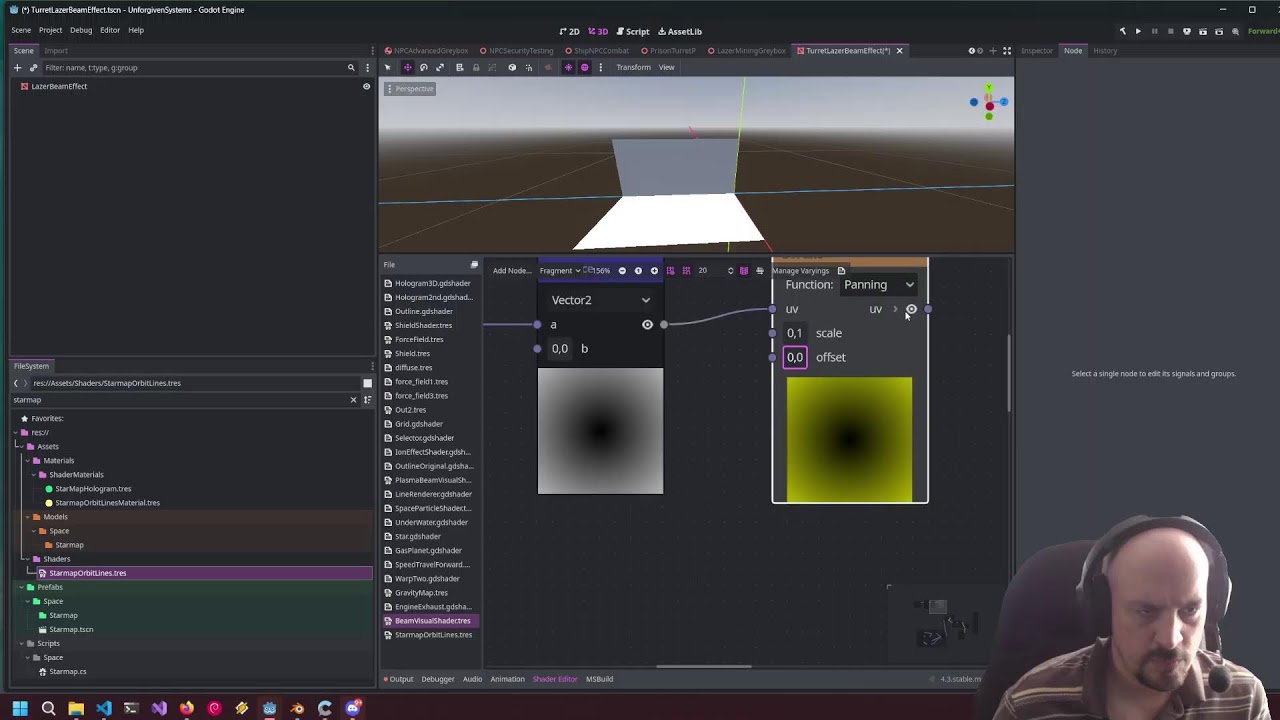Expand the uv output port chevron
The height and width of the screenshot is (720, 1280).
(x=895, y=309)
